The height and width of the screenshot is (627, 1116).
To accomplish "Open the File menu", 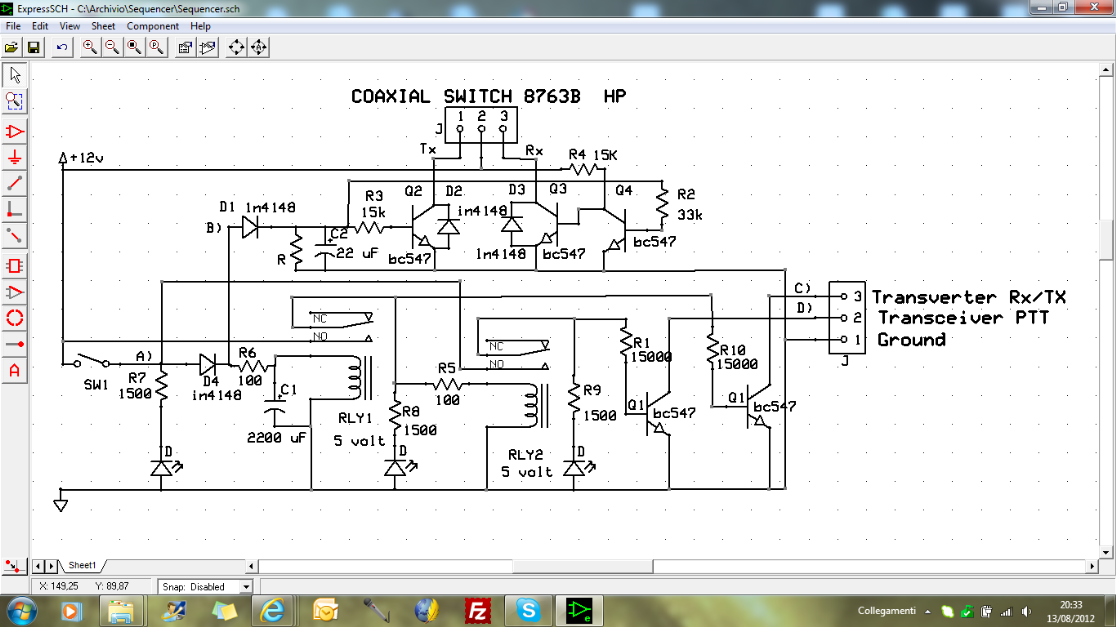I will pos(13,26).
